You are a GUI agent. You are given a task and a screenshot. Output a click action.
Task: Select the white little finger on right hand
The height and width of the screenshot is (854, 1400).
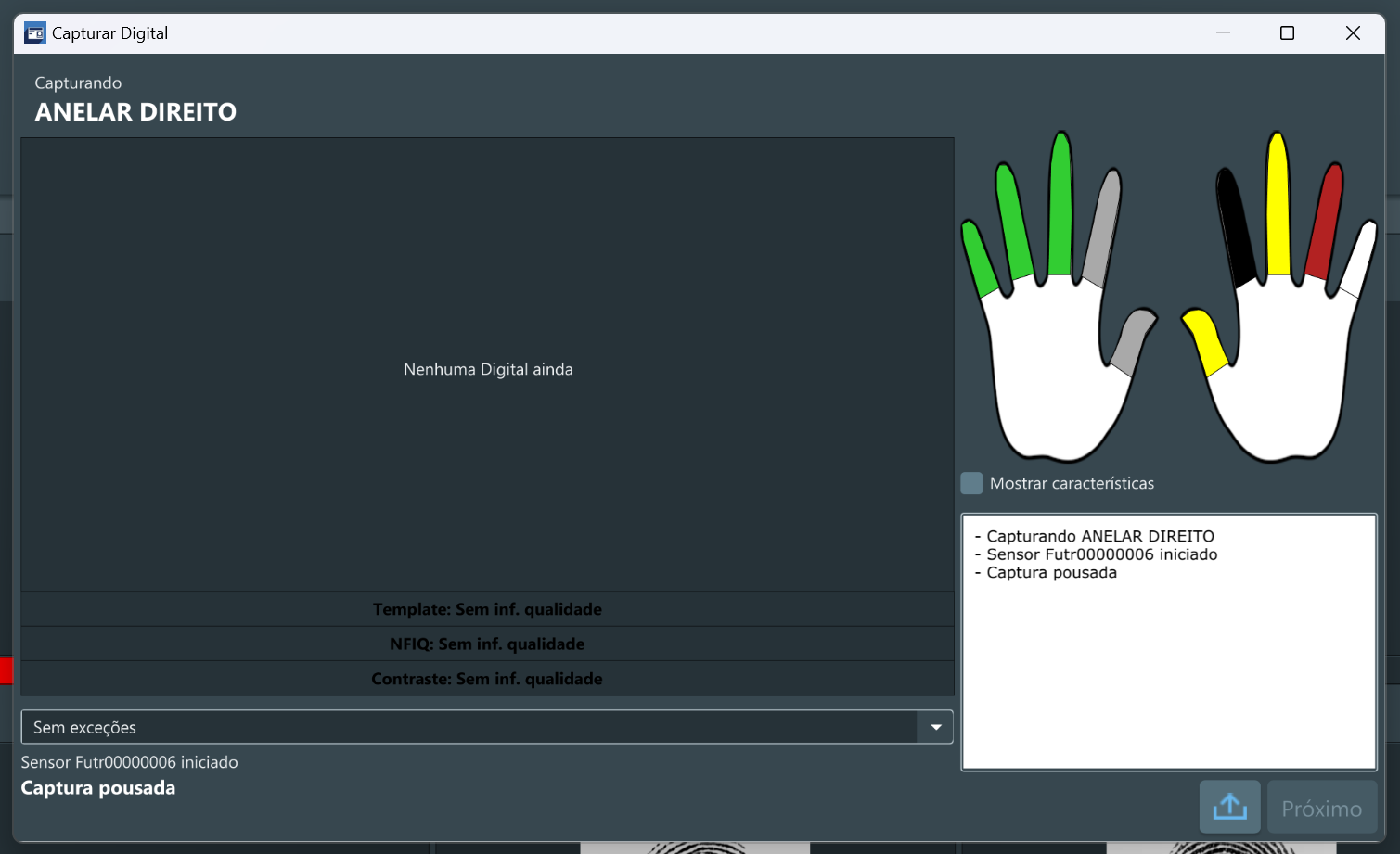1359,260
